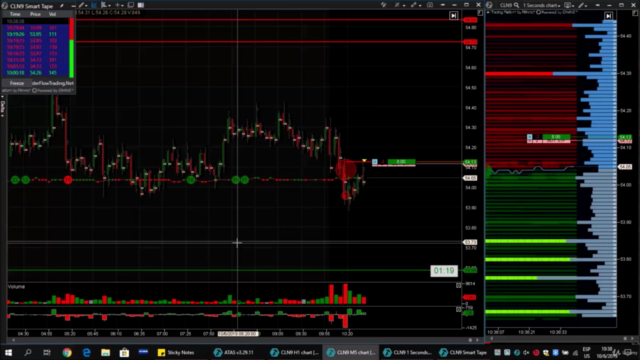Click the small note icon above Seconds chart scale
Image resolution: width=640 pixels, height=360 pixels.
(x=635, y=13)
